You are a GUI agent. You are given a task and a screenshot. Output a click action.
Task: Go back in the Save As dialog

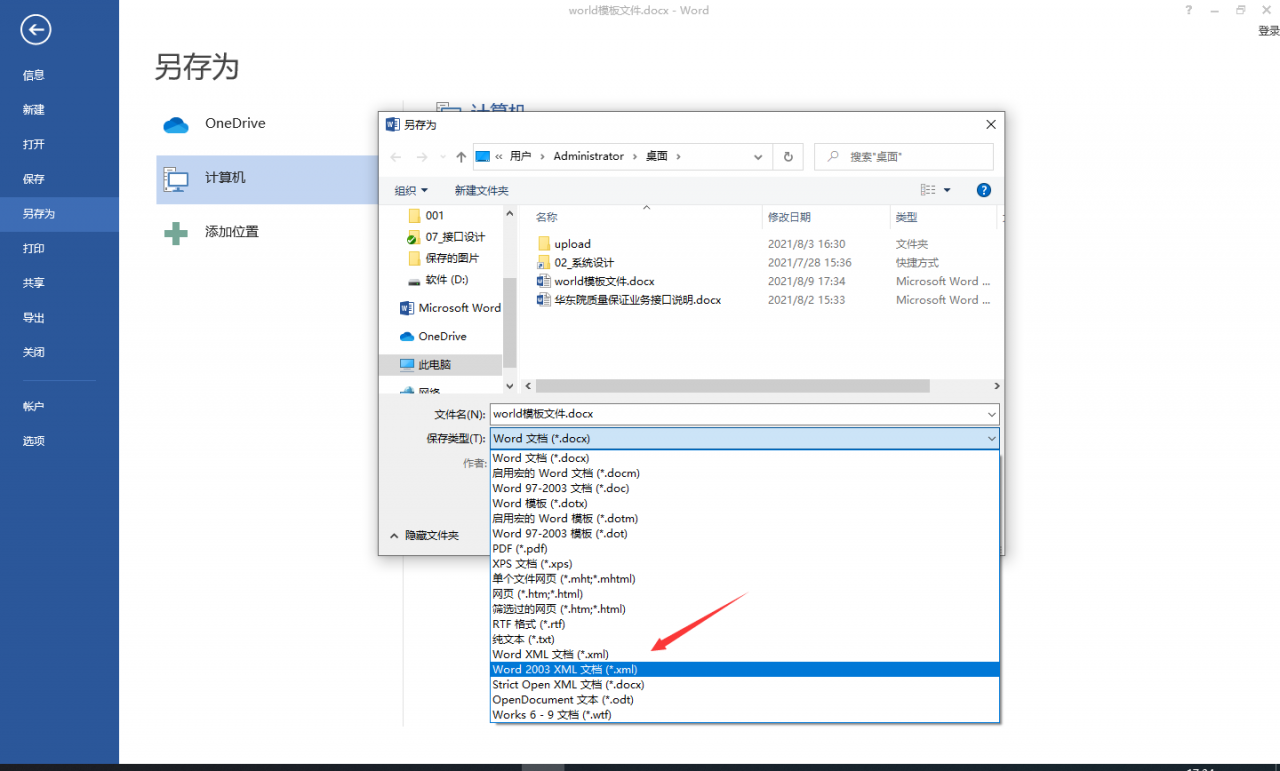click(396, 157)
